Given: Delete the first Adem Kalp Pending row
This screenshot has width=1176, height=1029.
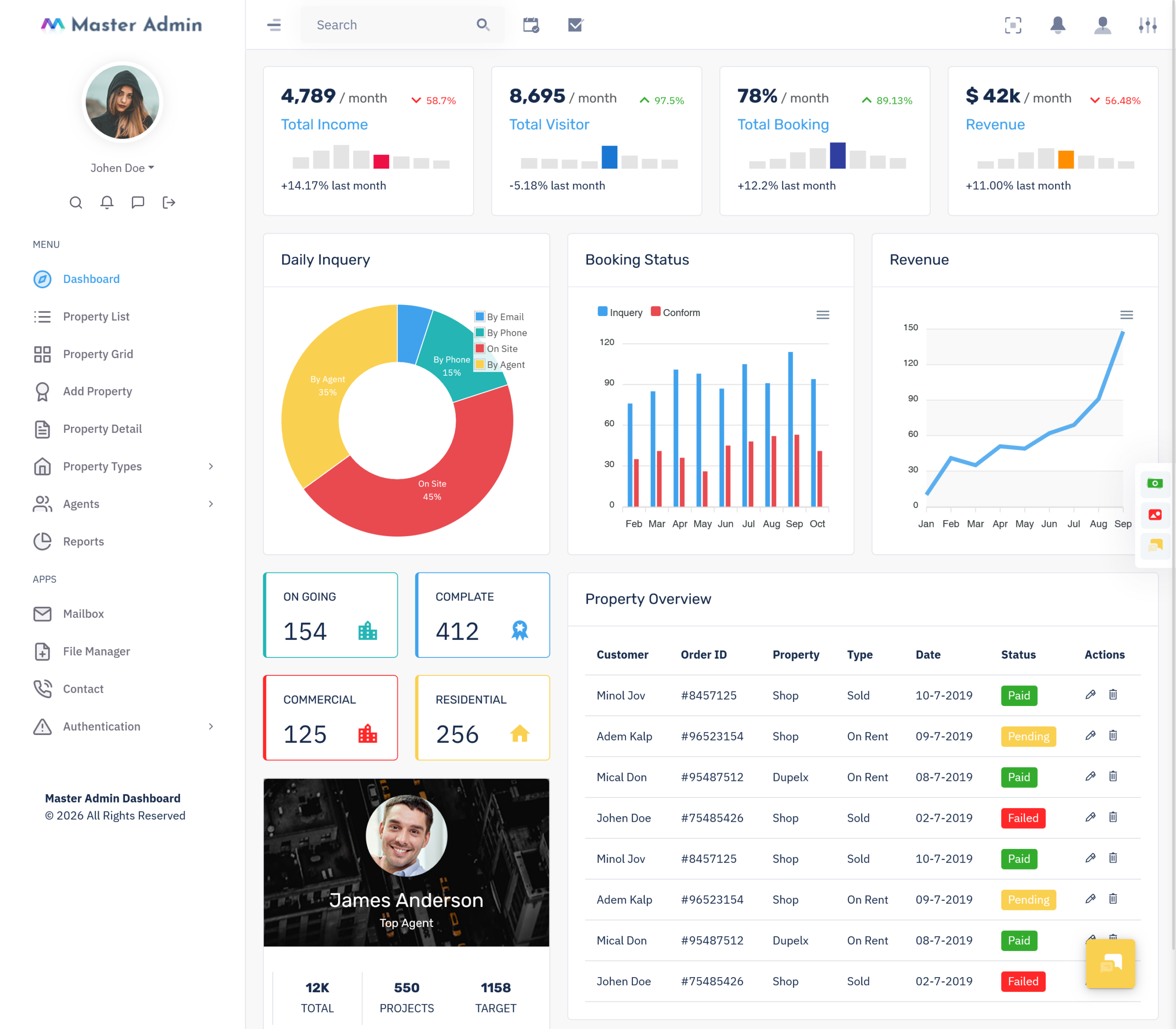Looking at the screenshot, I should pyautogui.click(x=1113, y=735).
